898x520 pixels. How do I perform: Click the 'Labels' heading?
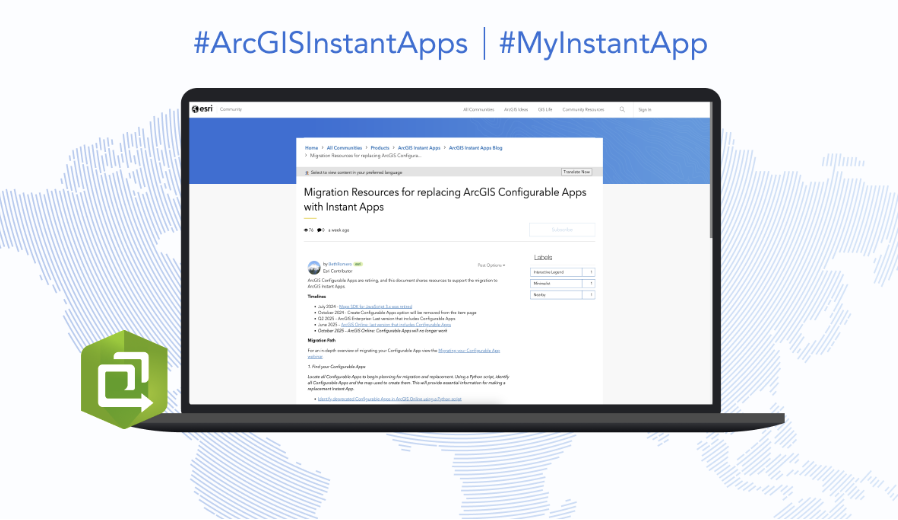pyautogui.click(x=543, y=257)
